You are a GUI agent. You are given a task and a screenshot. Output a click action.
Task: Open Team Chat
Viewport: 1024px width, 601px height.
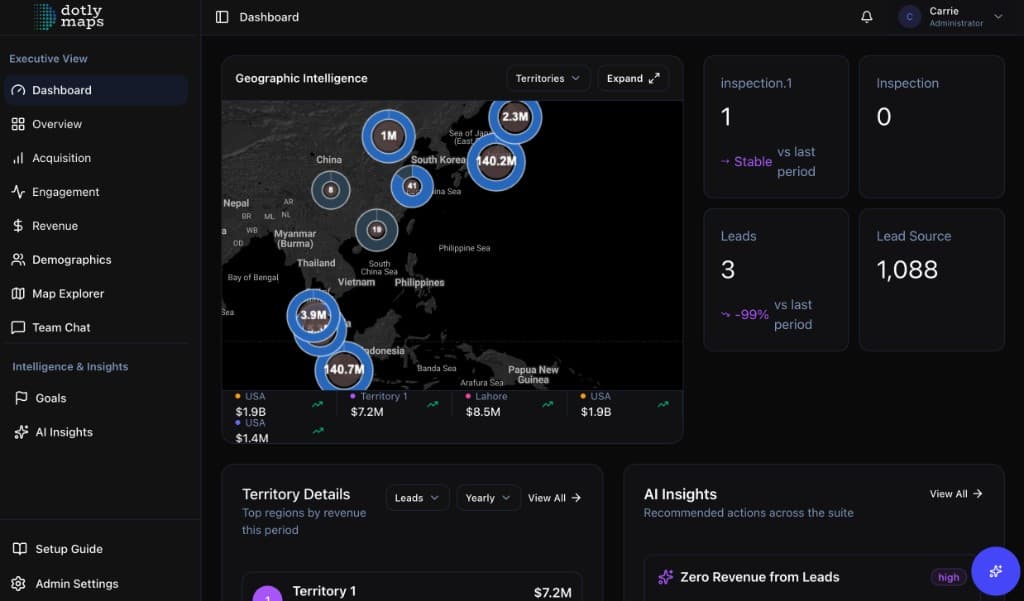click(x=96, y=328)
